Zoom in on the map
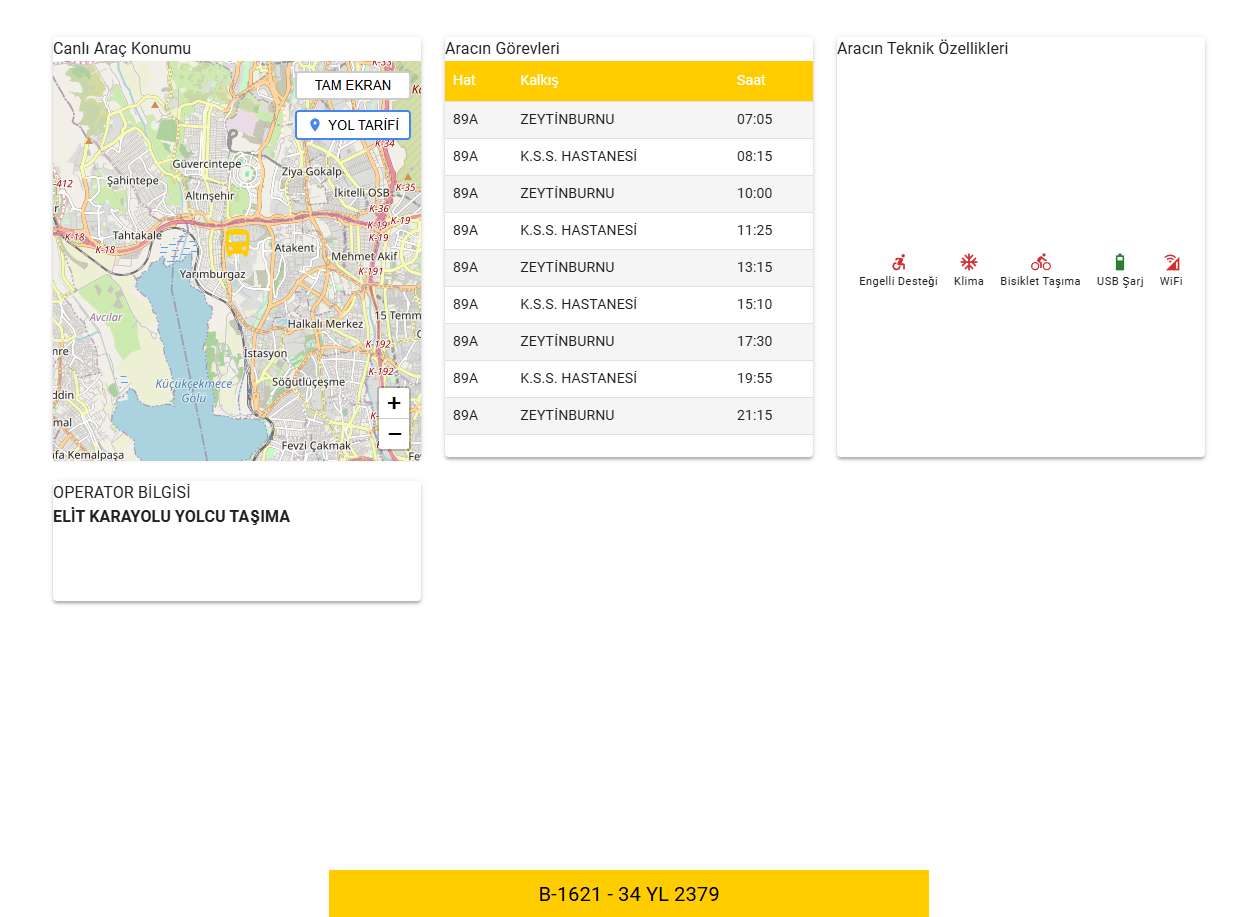 394,403
